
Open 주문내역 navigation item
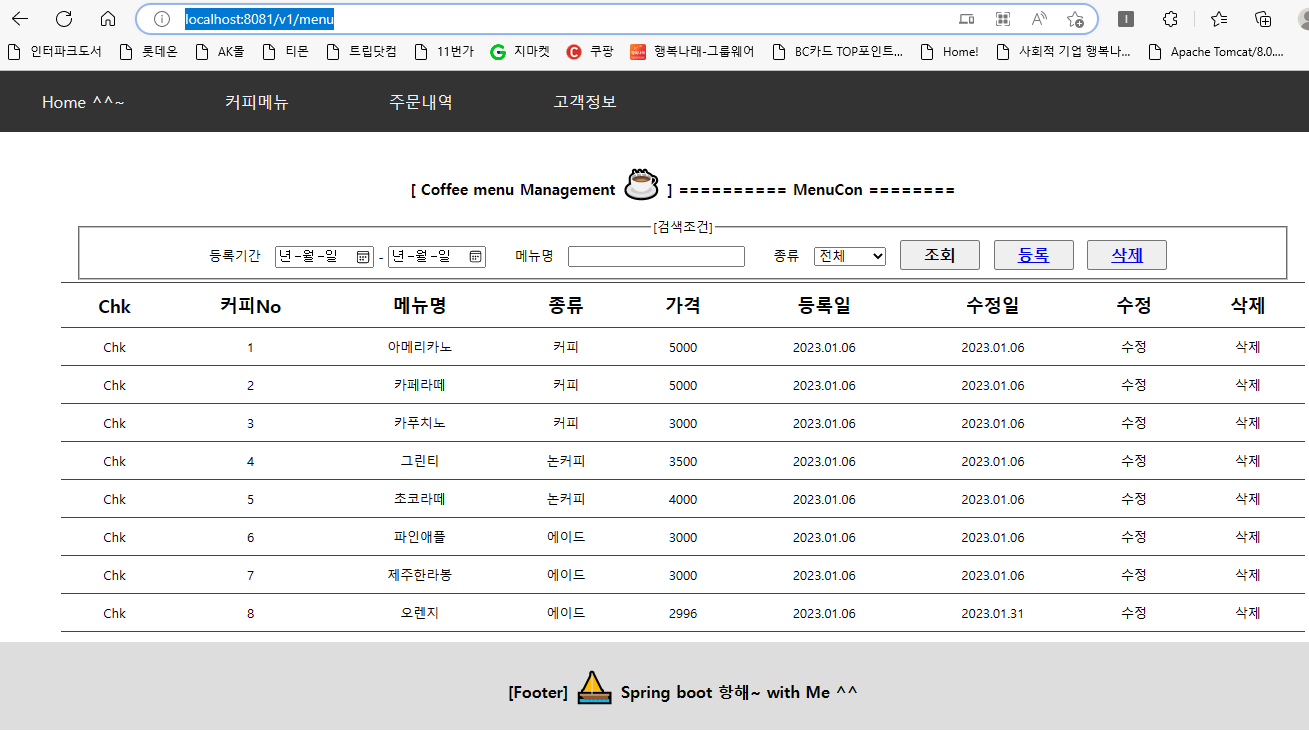click(421, 102)
